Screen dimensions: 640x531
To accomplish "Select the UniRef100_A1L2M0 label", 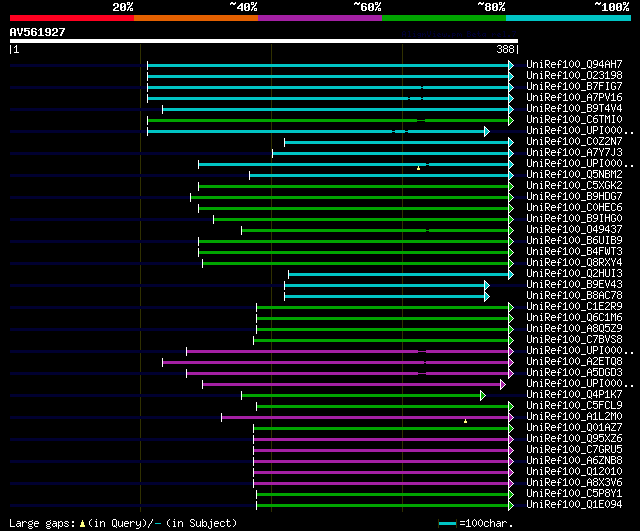I will (574, 417).
